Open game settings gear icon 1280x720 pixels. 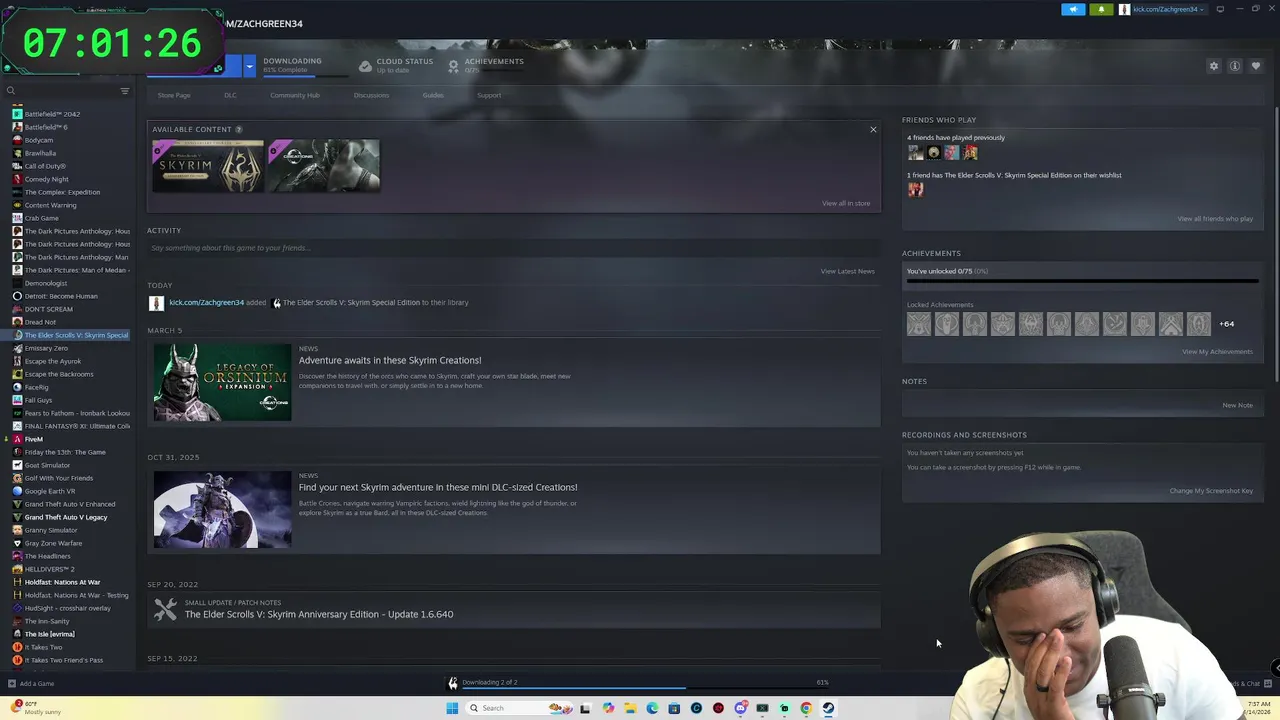click(x=1214, y=66)
